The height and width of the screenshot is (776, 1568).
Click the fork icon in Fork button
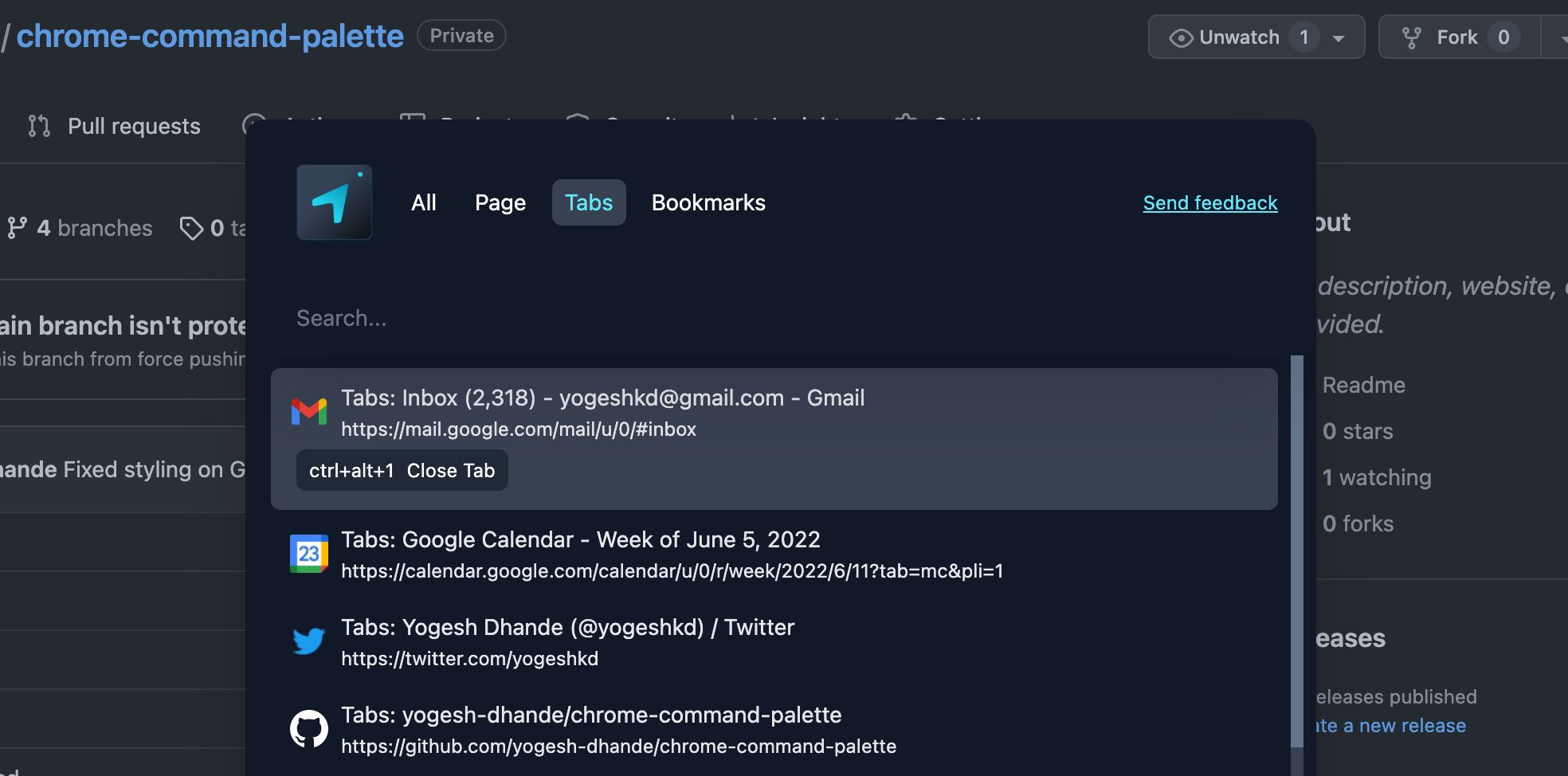[1412, 37]
